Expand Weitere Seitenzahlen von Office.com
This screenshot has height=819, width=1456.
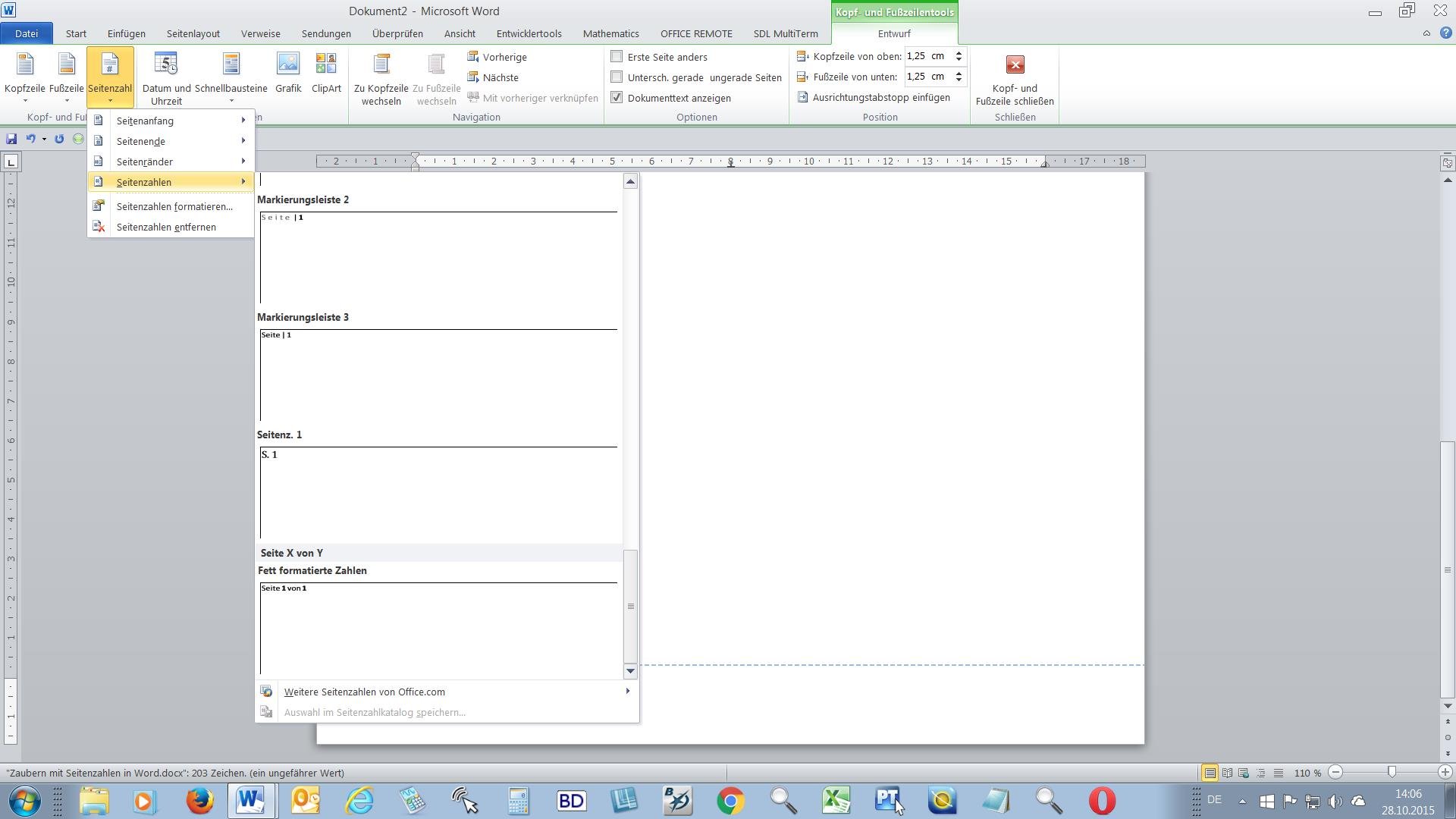(x=447, y=692)
